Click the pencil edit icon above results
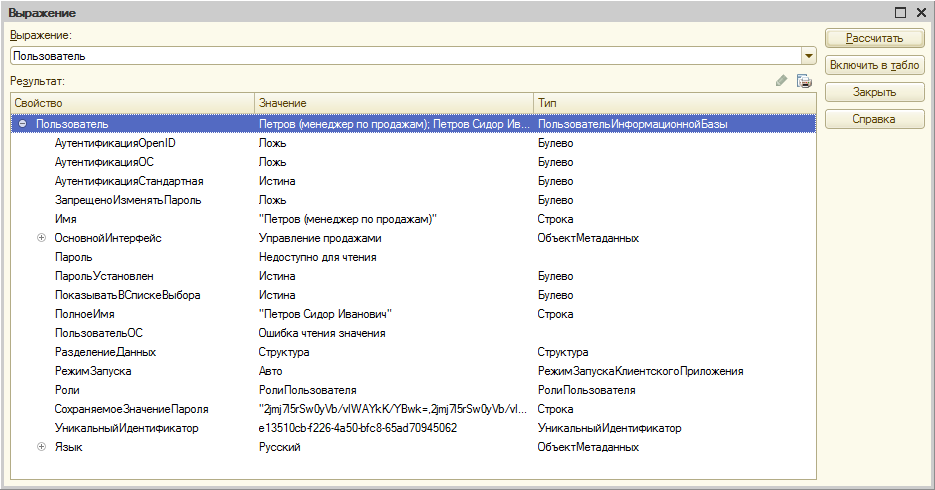The height and width of the screenshot is (490, 935). click(782, 81)
